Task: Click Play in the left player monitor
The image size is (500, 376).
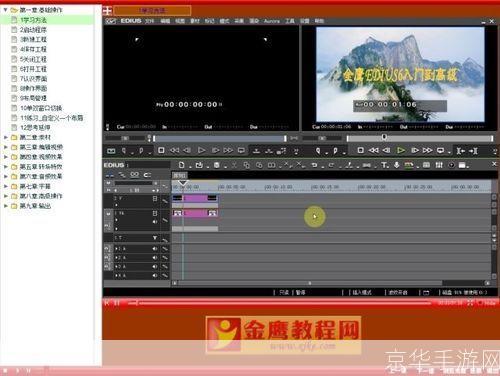Action: click(201, 151)
